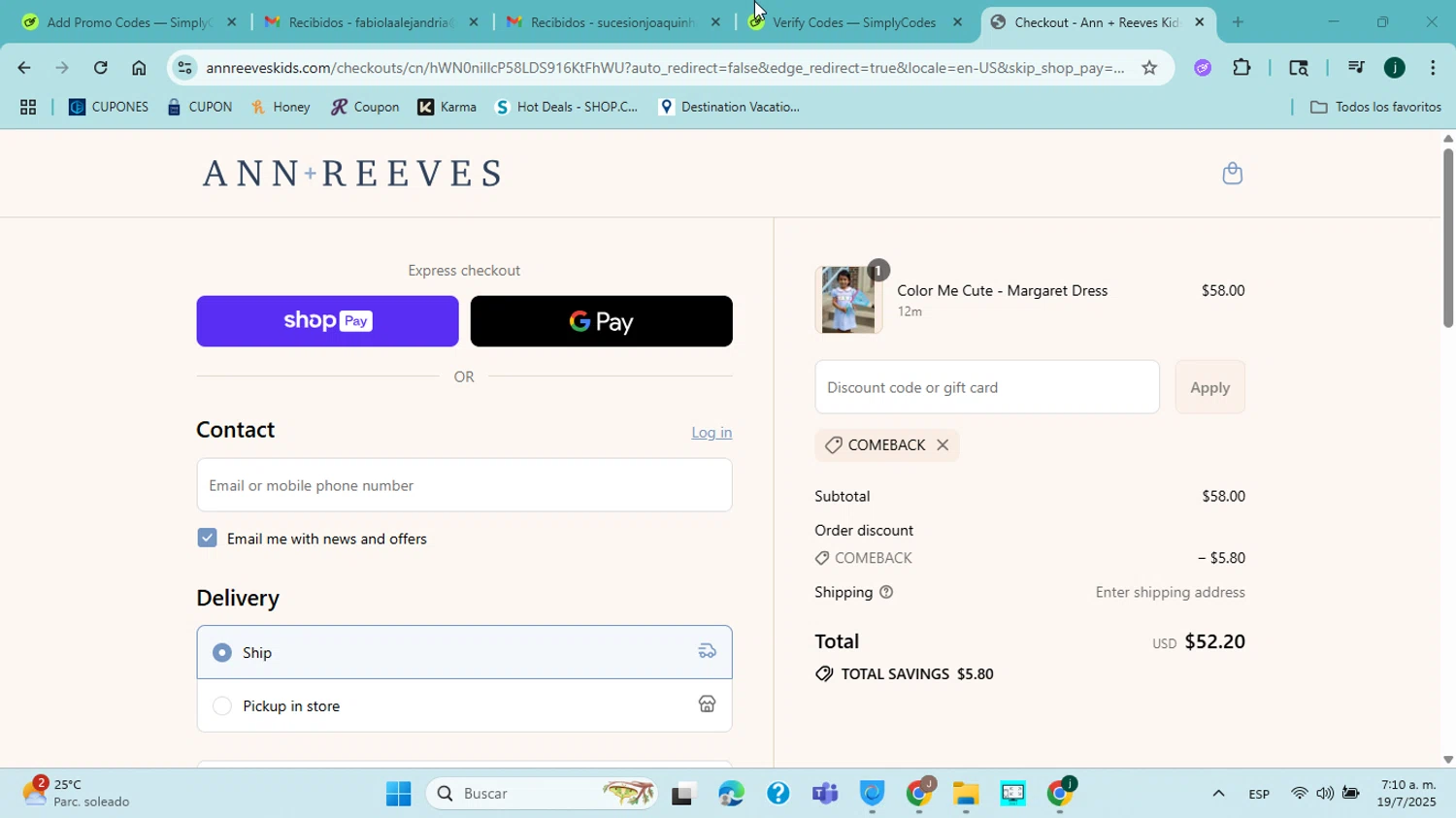Open Chrome three-dot menu

click(x=1433, y=68)
